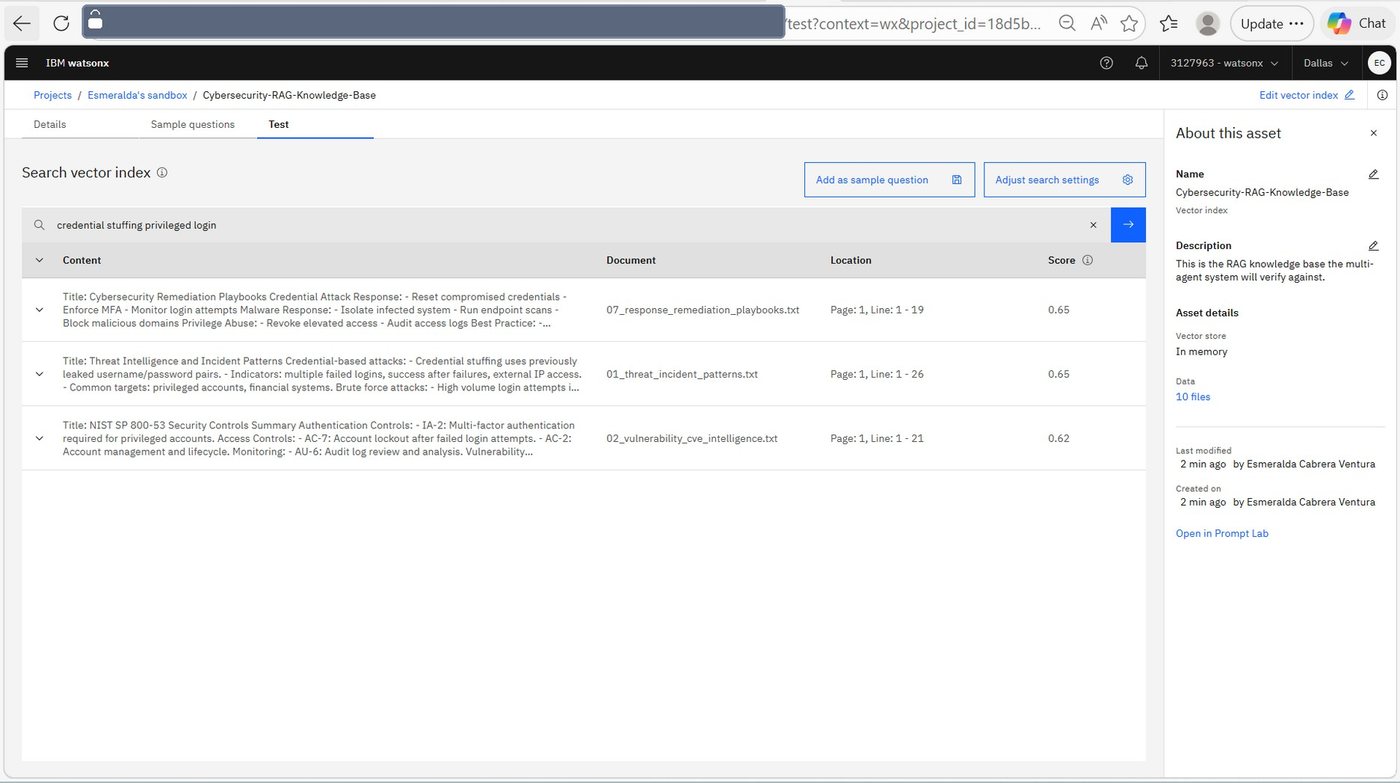Click the Document column header
1400x783 pixels.
pos(631,260)
